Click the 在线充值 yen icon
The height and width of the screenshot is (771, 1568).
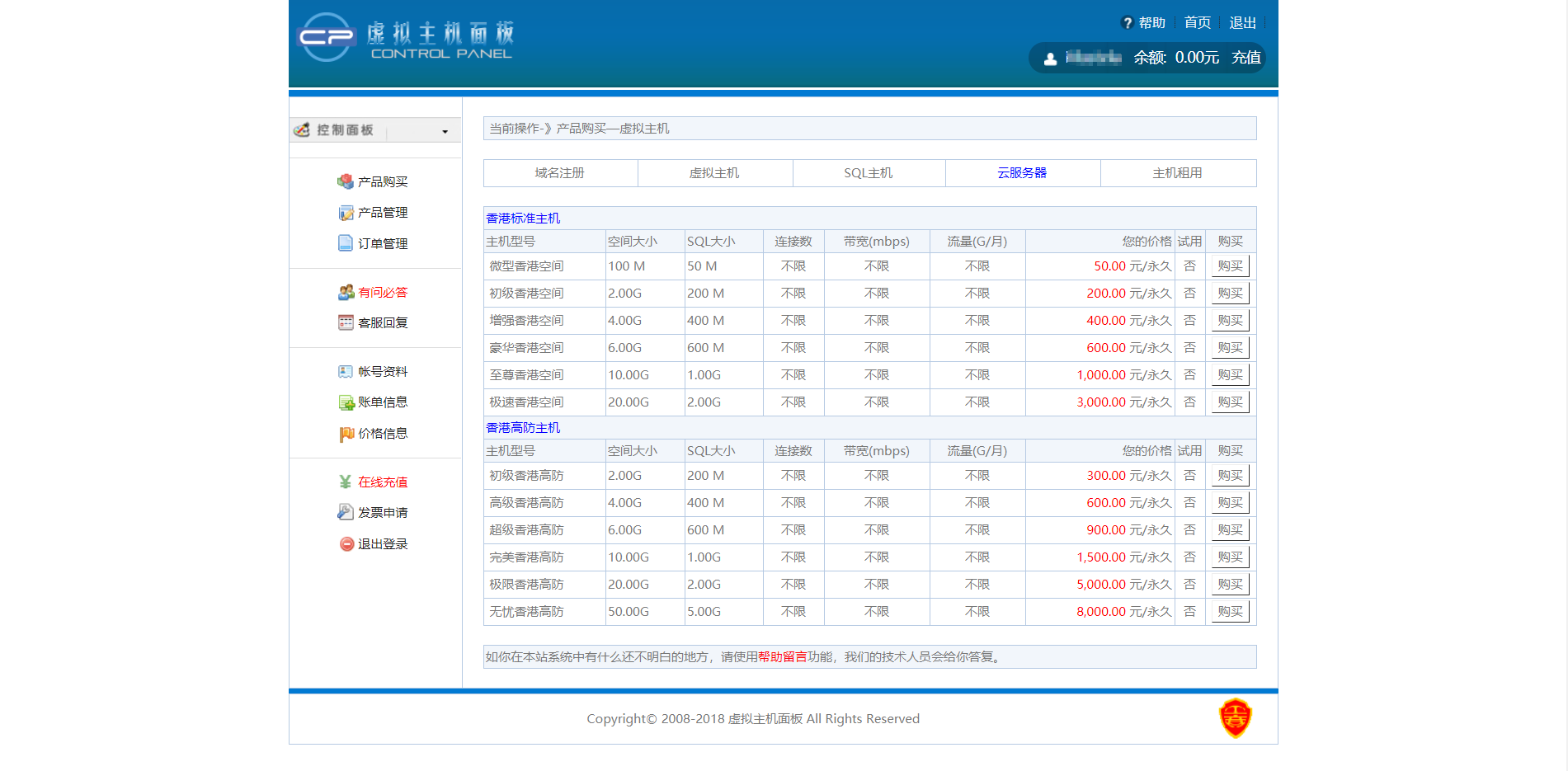[x=346, y=482]
